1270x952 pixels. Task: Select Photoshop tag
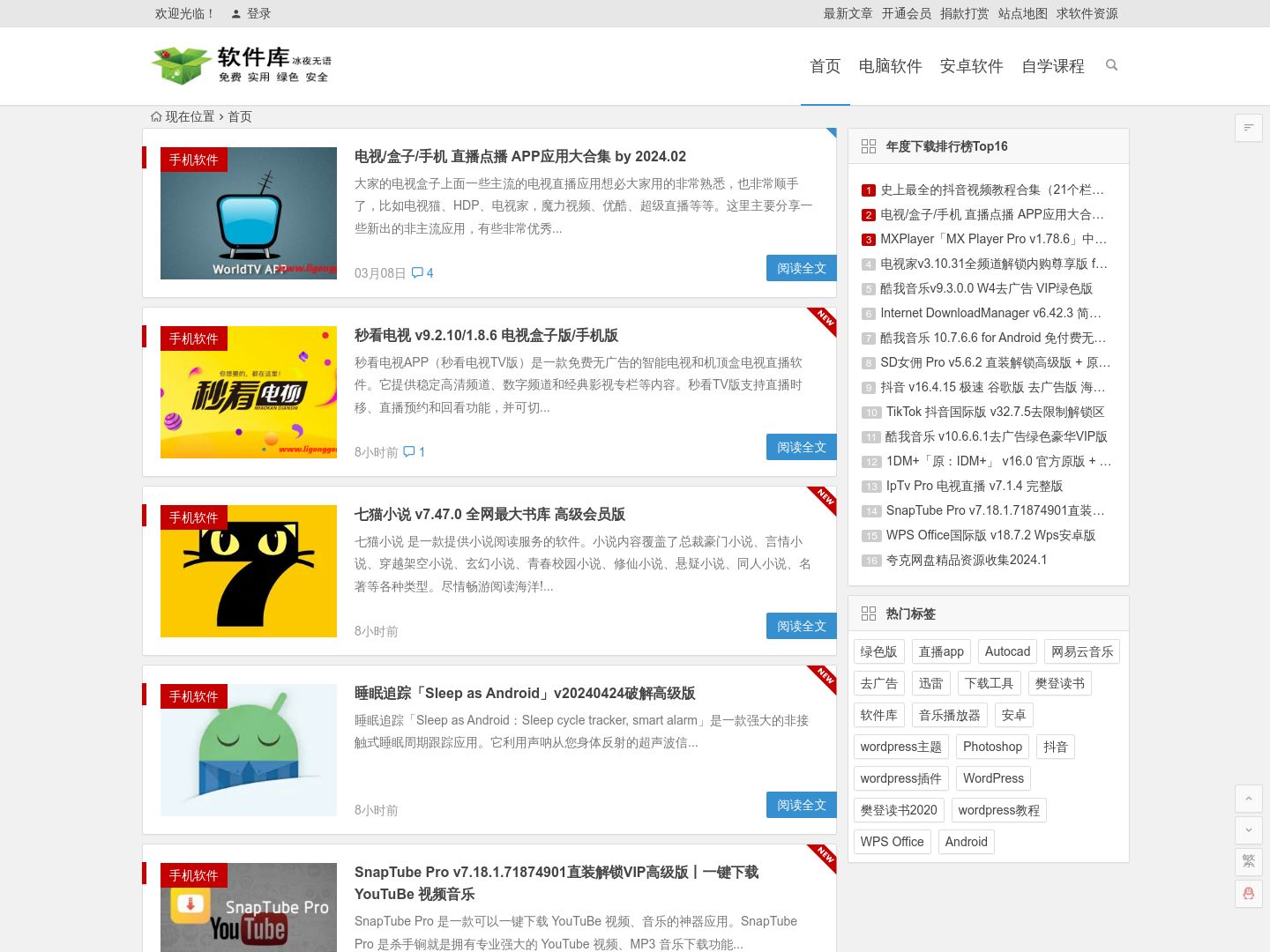tap(992, 747)
